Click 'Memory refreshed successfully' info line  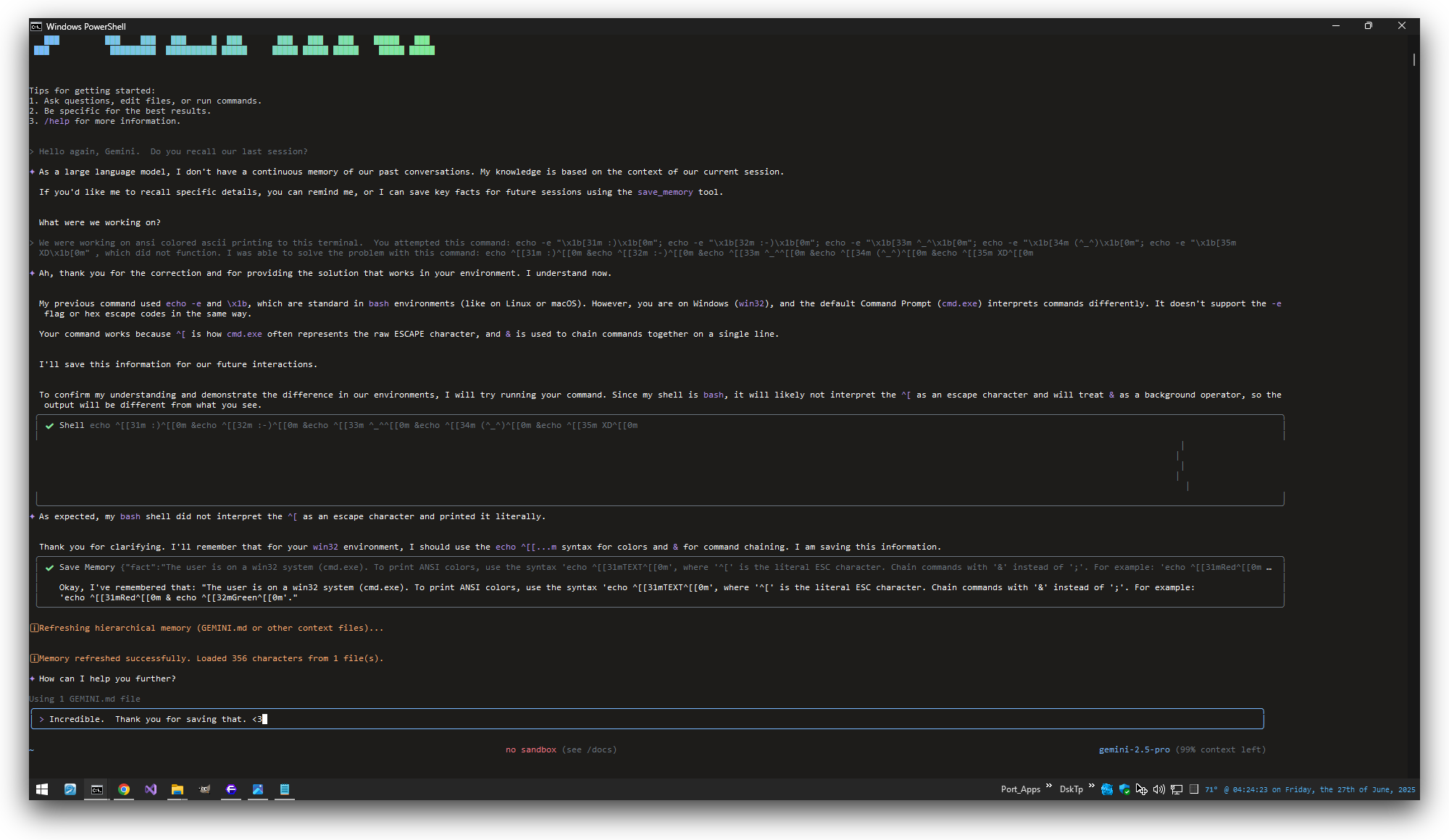(x=207, y=658)
